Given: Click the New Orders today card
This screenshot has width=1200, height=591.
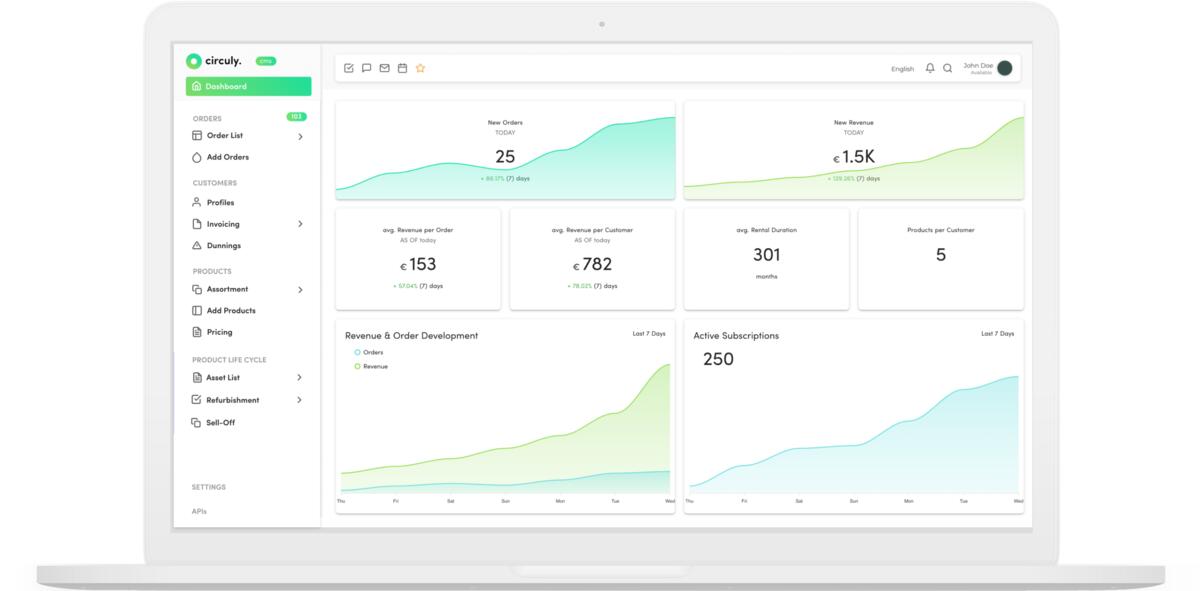Looking at the screenshot, I should tap(505, 150).
